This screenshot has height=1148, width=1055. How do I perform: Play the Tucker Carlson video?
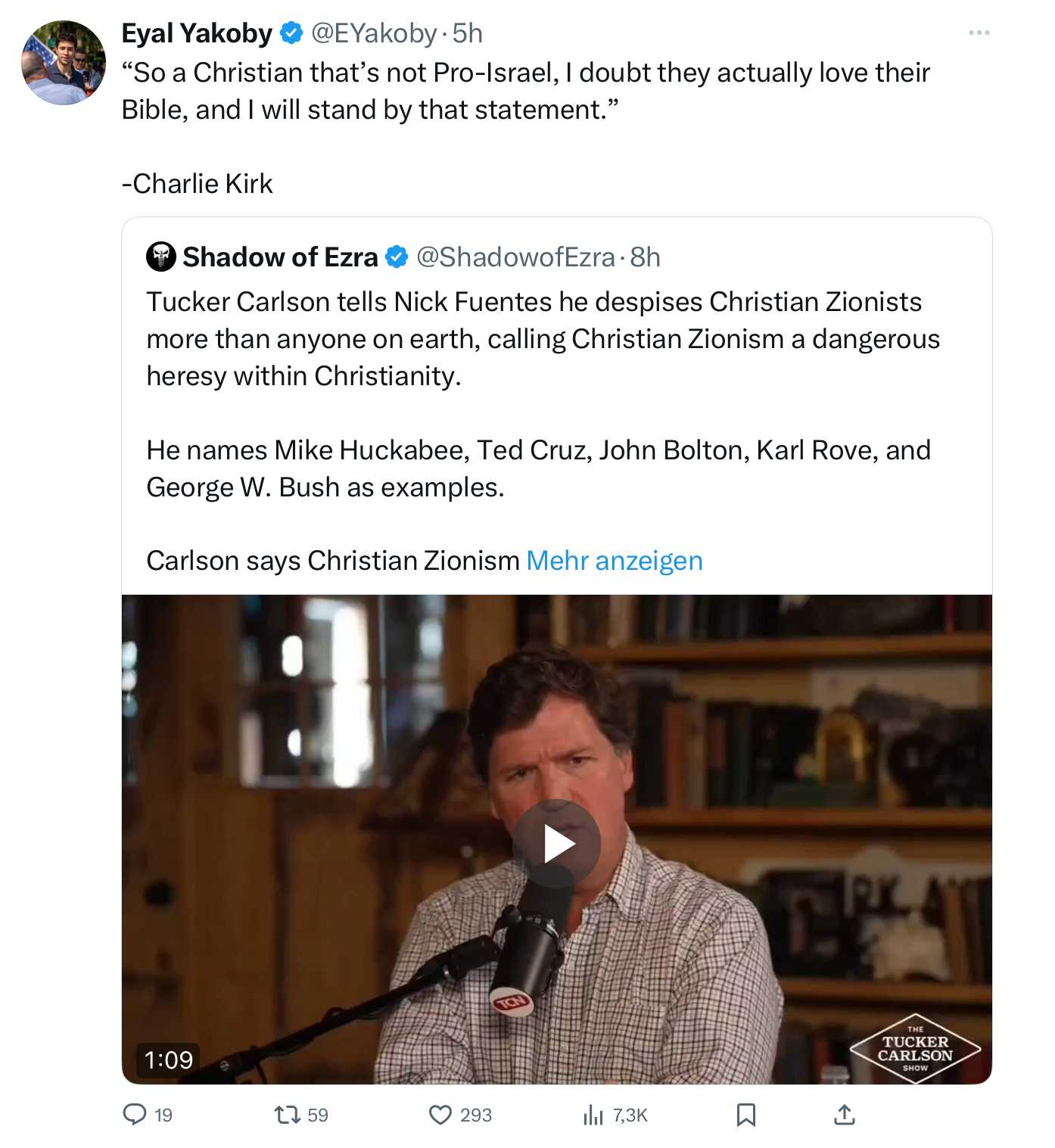pos(556,844)
